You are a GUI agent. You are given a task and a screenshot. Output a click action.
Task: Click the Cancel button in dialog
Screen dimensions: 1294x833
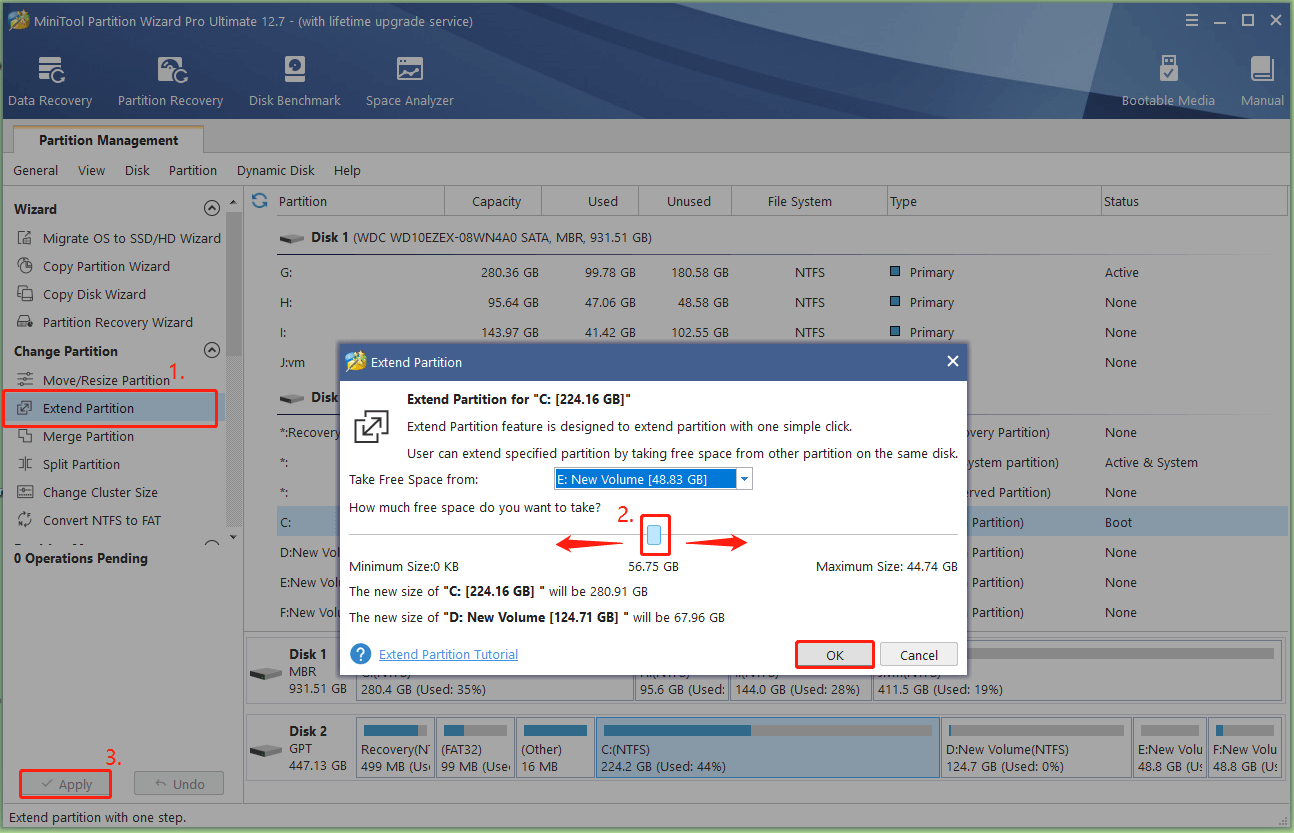[919, 655]
